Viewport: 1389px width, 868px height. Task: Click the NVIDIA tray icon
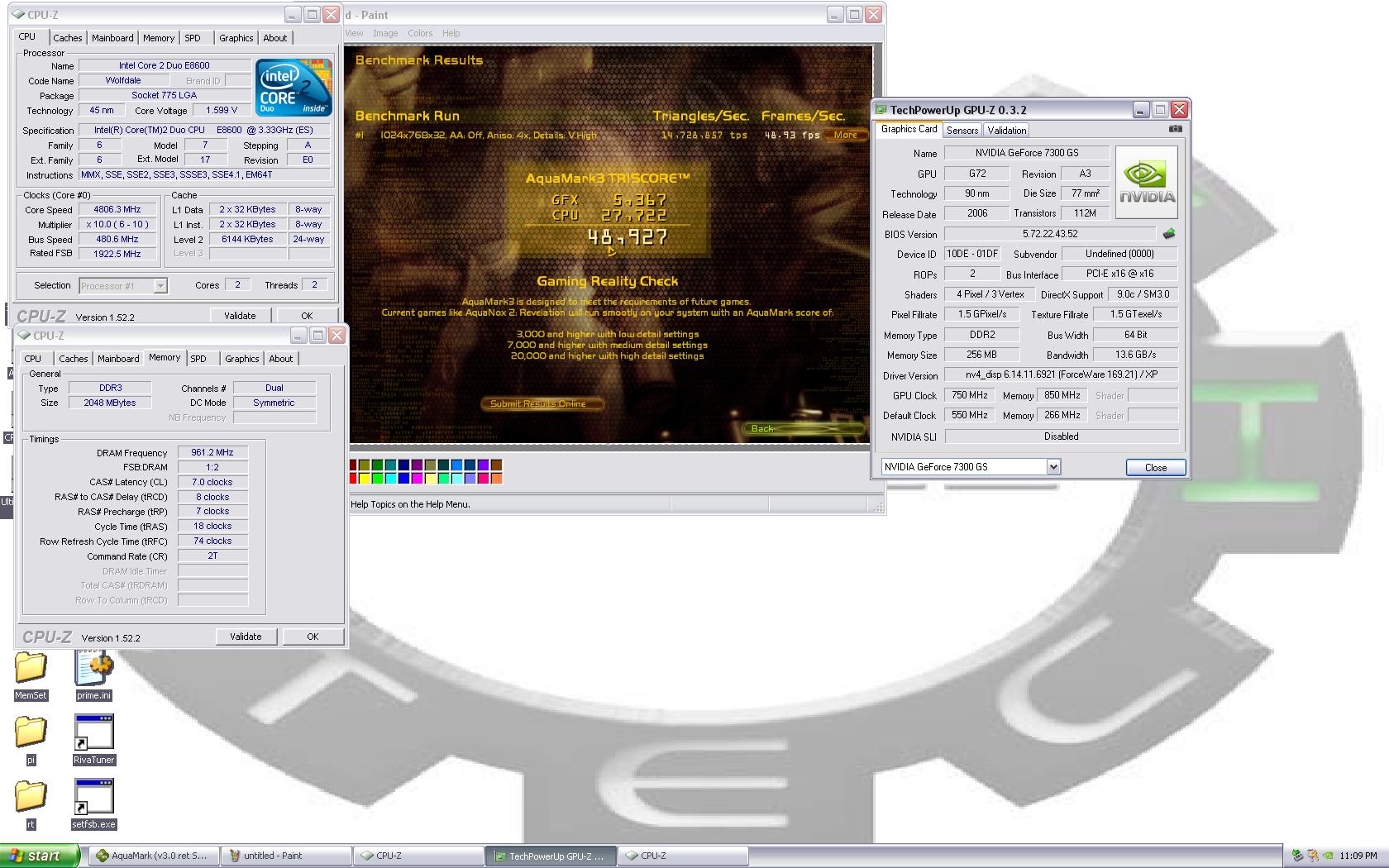click(x=1327, y=856)
